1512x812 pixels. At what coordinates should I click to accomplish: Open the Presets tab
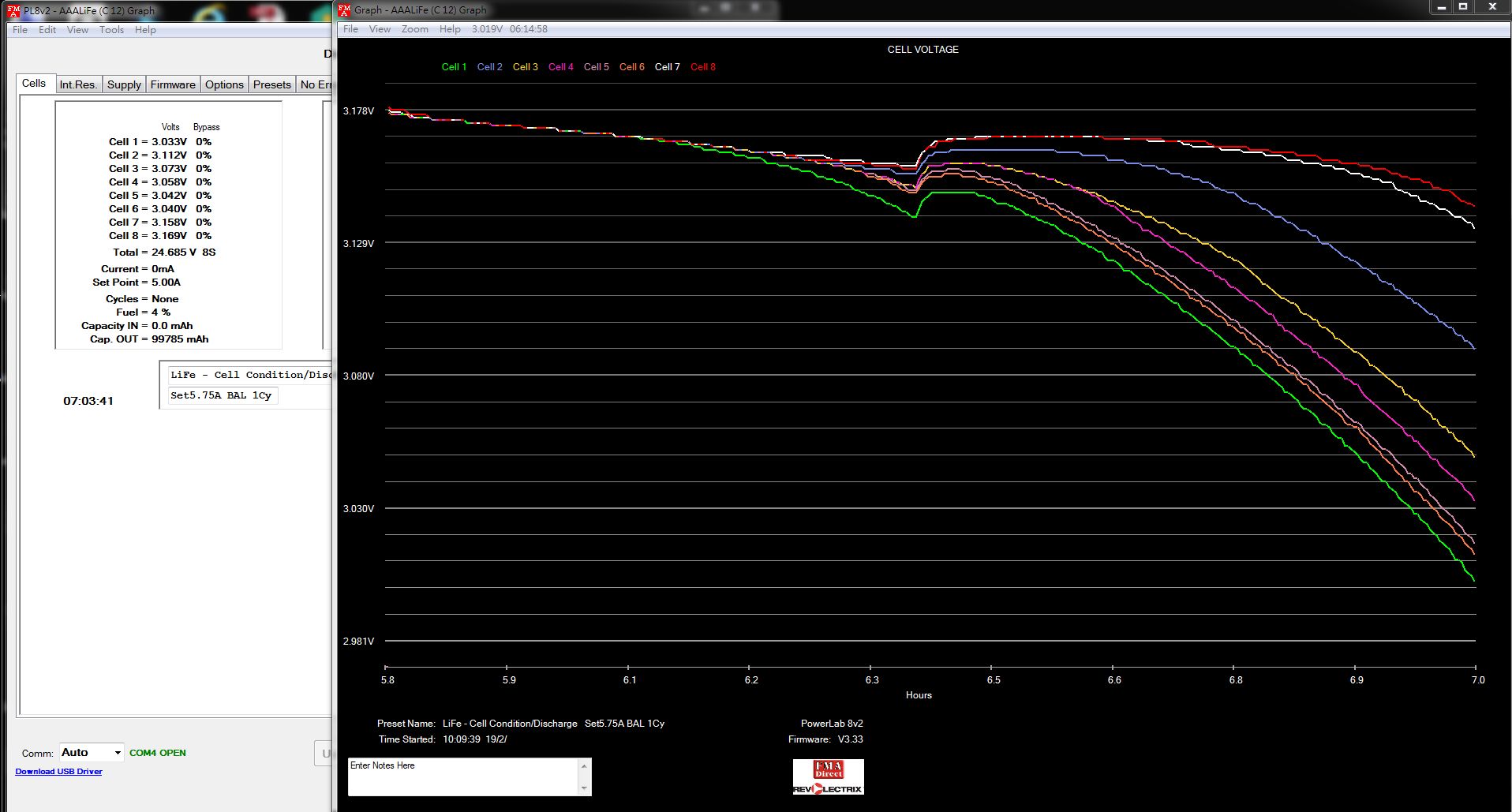tap(271, 84)
